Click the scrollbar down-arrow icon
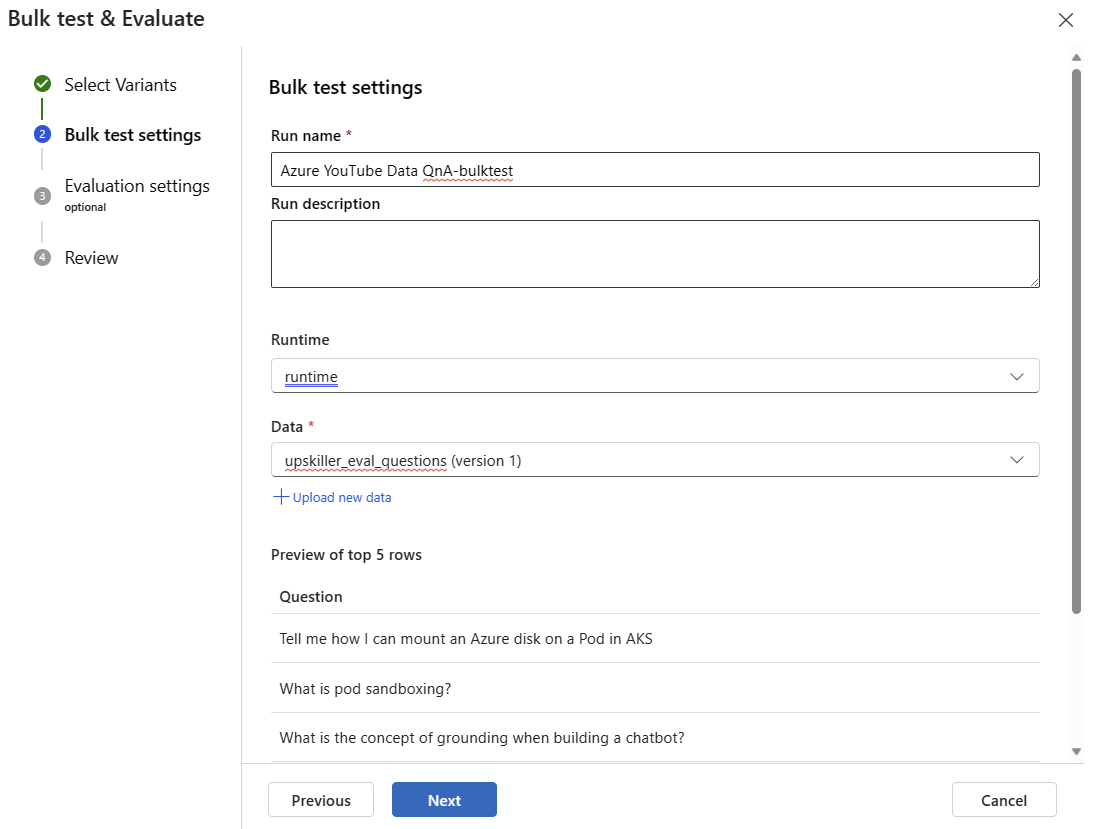Viewport: 1094px width, 829px height. [1076, 750]
